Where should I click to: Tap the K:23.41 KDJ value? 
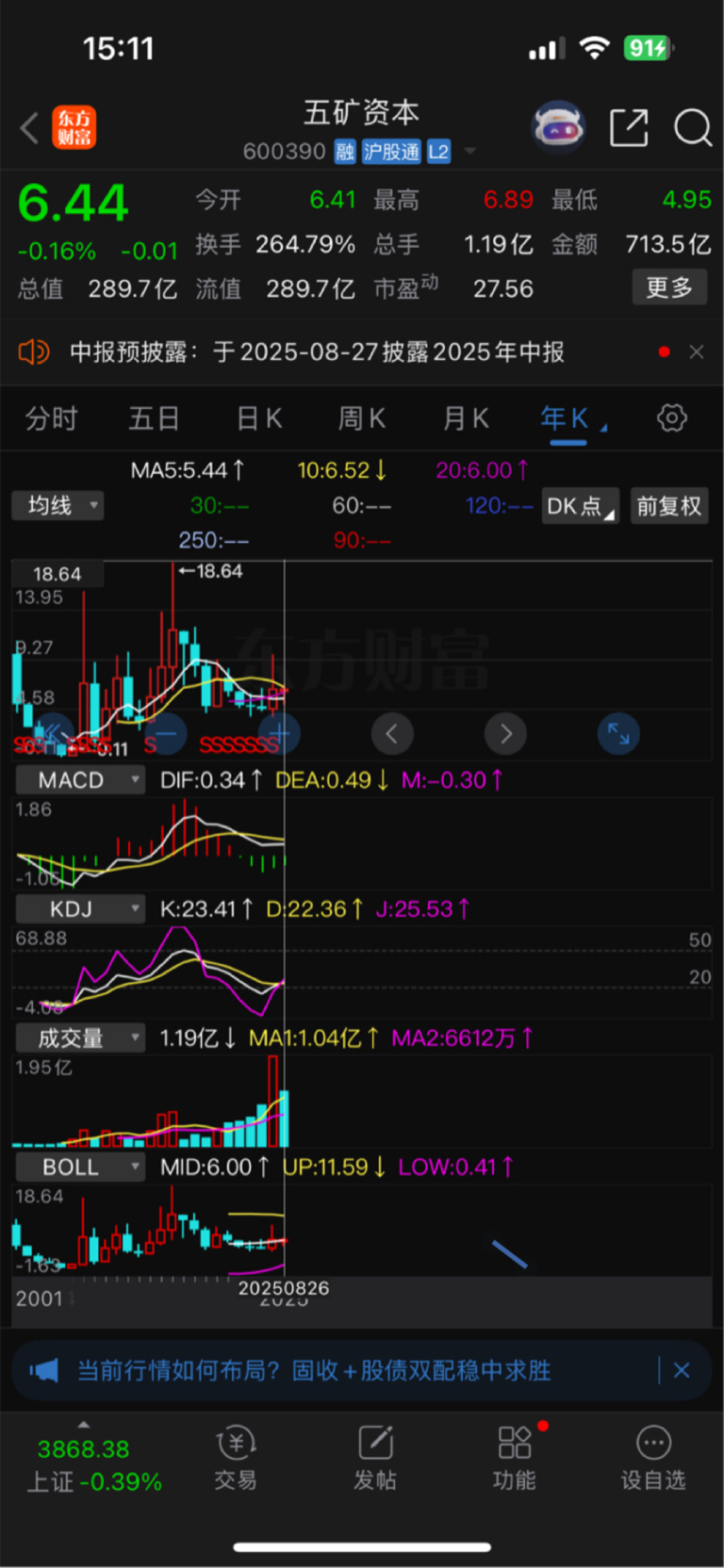click(x=206, y=909)
